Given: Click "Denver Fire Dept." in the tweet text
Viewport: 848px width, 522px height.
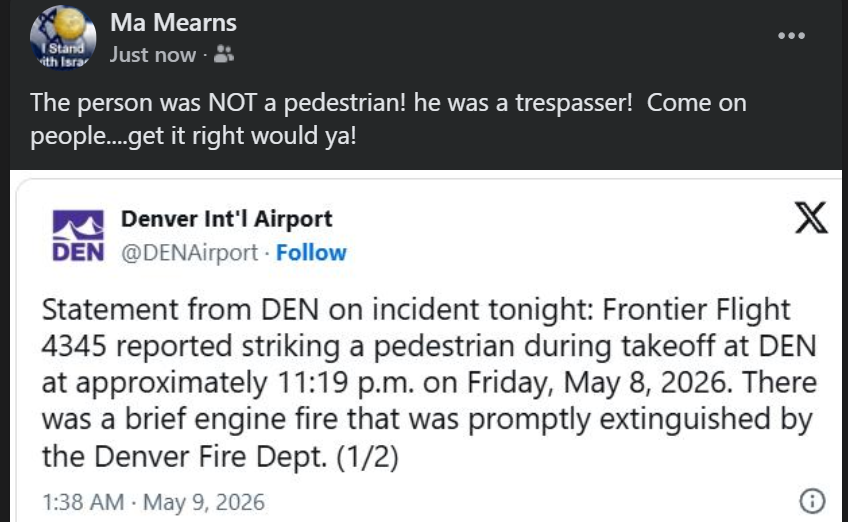Looking at the screenshot, I should (211, 457).
